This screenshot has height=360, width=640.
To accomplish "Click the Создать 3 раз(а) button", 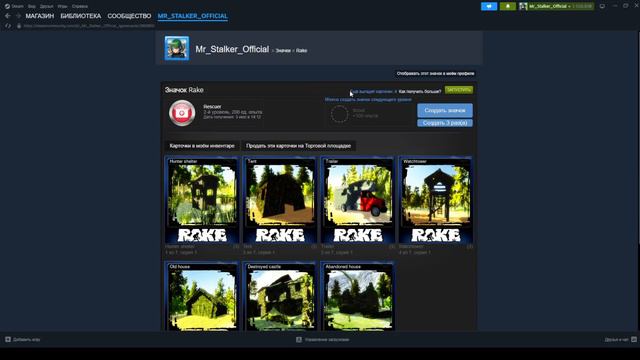I will [445, 123].
